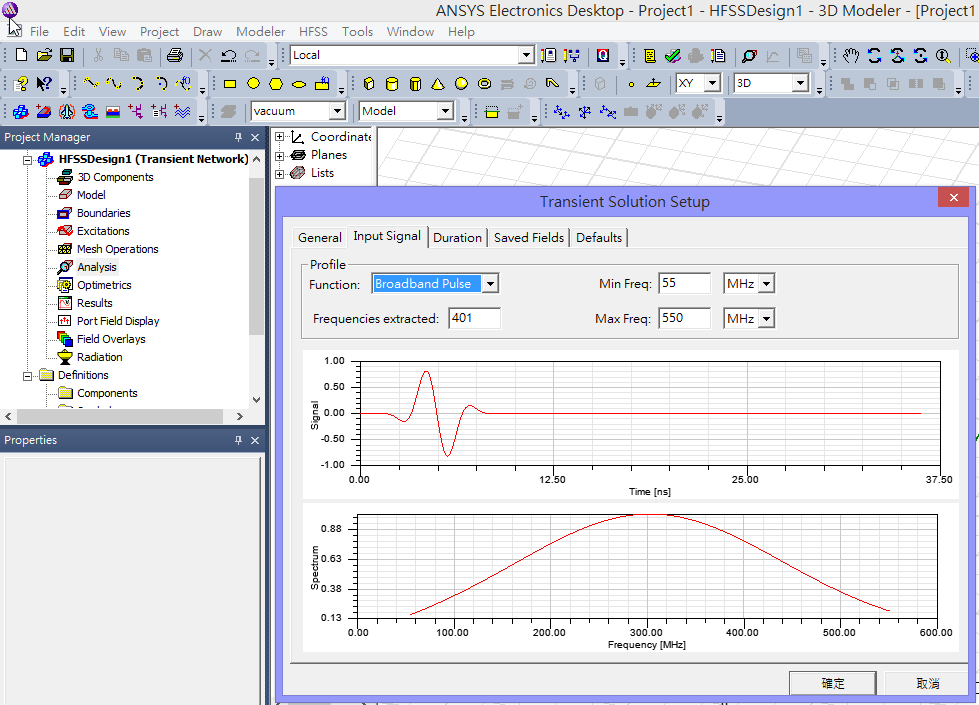Open the Min Freq MHz unit dropdown

click(767, 284)
